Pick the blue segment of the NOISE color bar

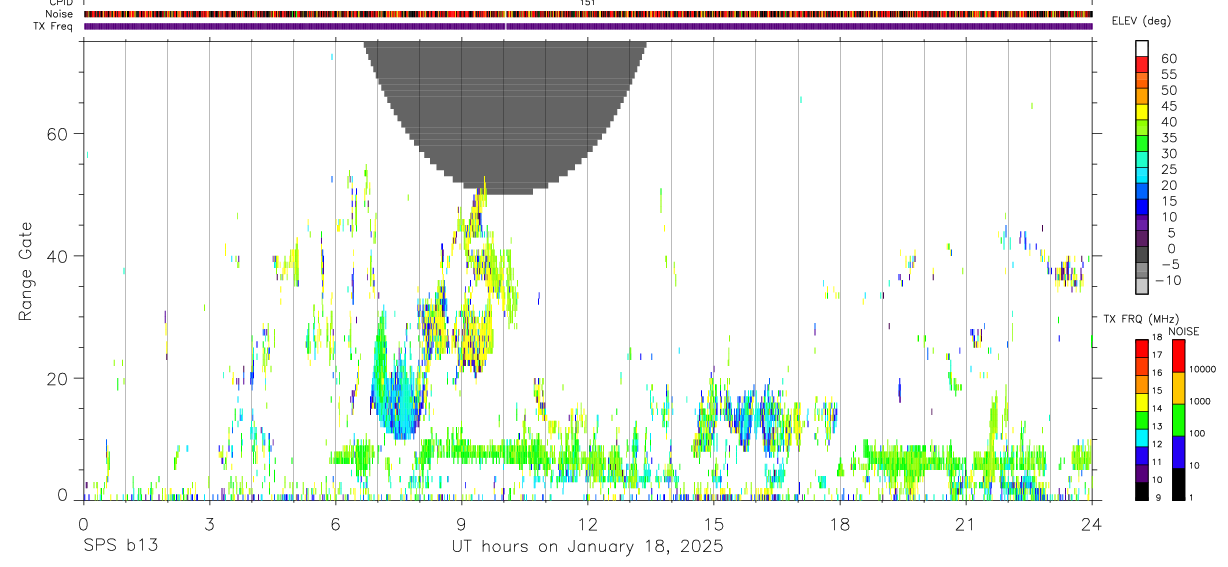click(1179, 452)
